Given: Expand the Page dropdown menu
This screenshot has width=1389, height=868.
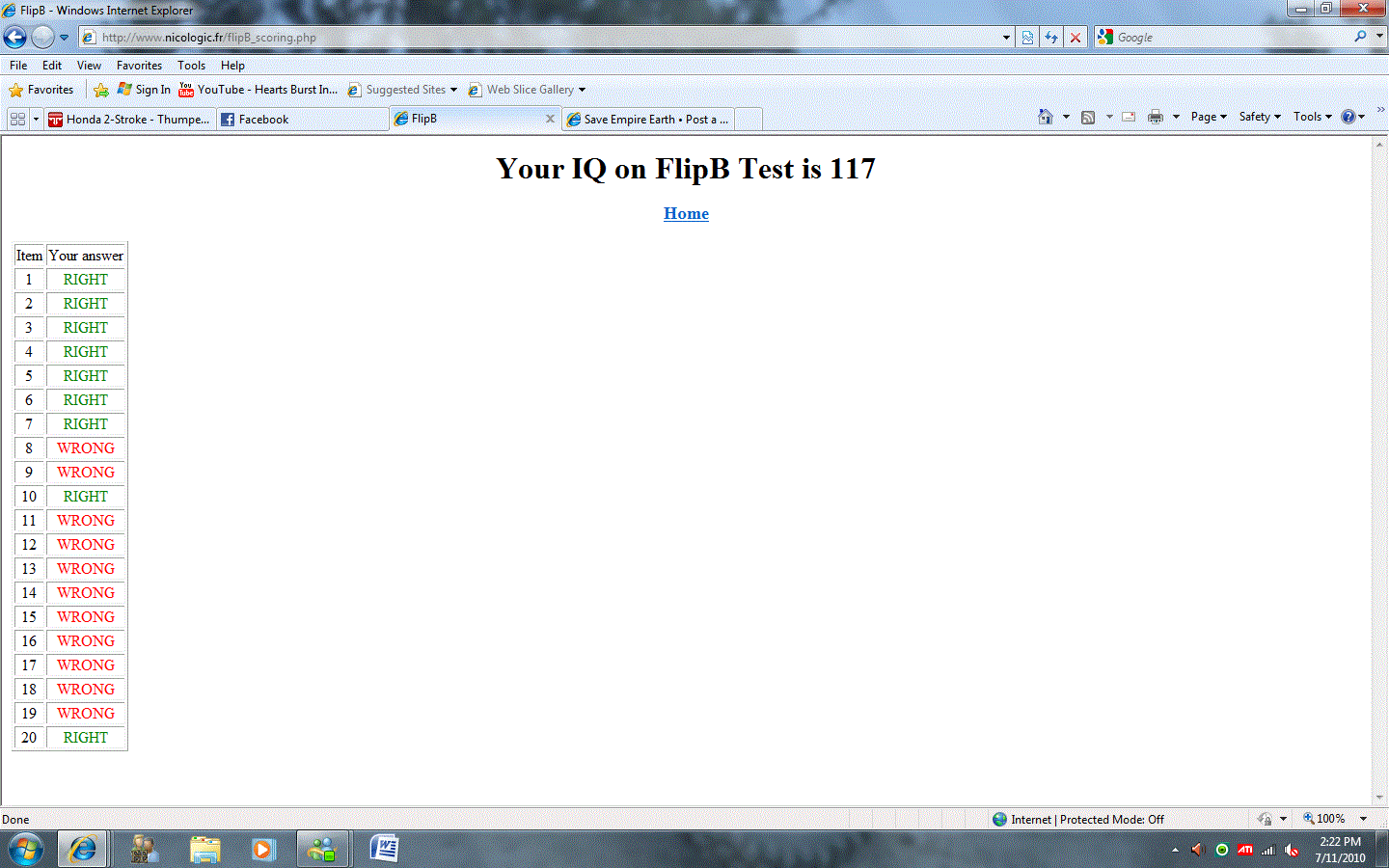Looking at the screenshot, I should (x=1209, y=117).
